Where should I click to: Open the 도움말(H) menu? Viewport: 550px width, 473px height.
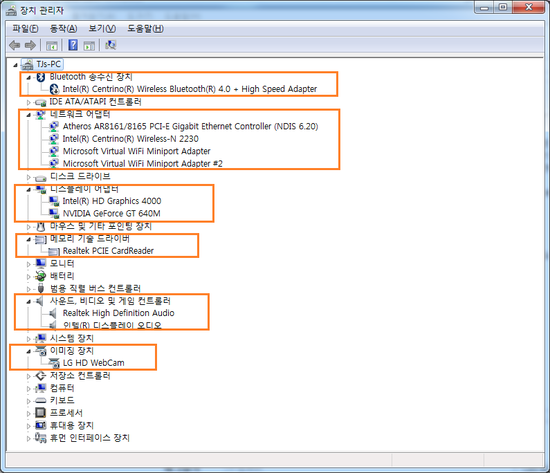click(145, 29)
